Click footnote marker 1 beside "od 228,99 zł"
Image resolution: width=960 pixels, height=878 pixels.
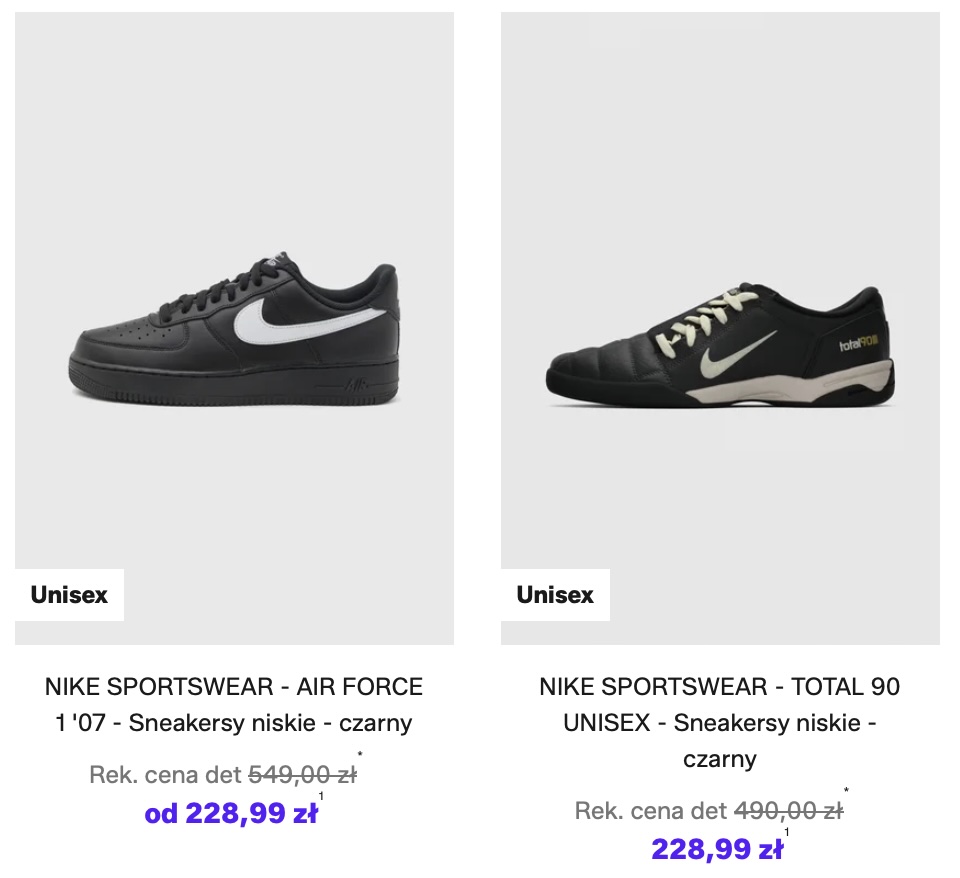(x=321, y=796)
